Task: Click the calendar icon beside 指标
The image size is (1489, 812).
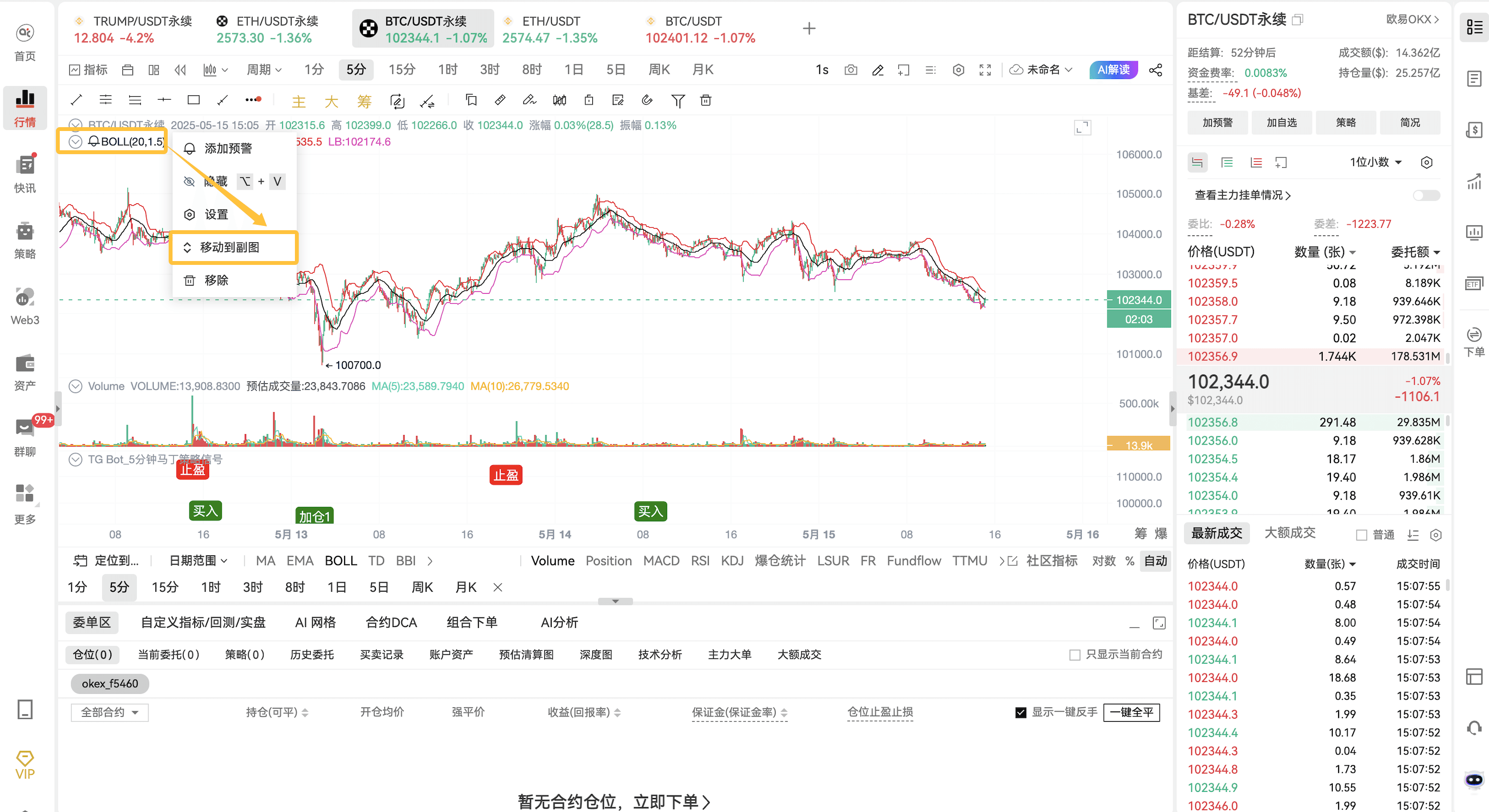Action: click(x=128, y=70)
